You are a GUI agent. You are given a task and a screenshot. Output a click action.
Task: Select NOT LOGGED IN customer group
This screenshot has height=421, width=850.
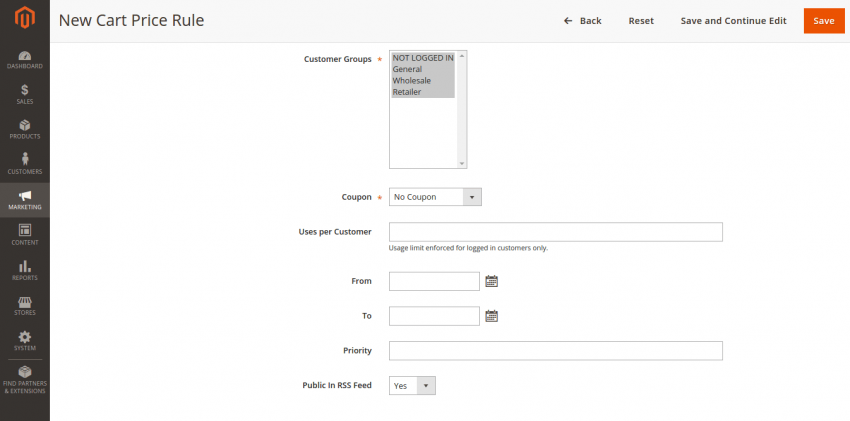pos(423,58)
